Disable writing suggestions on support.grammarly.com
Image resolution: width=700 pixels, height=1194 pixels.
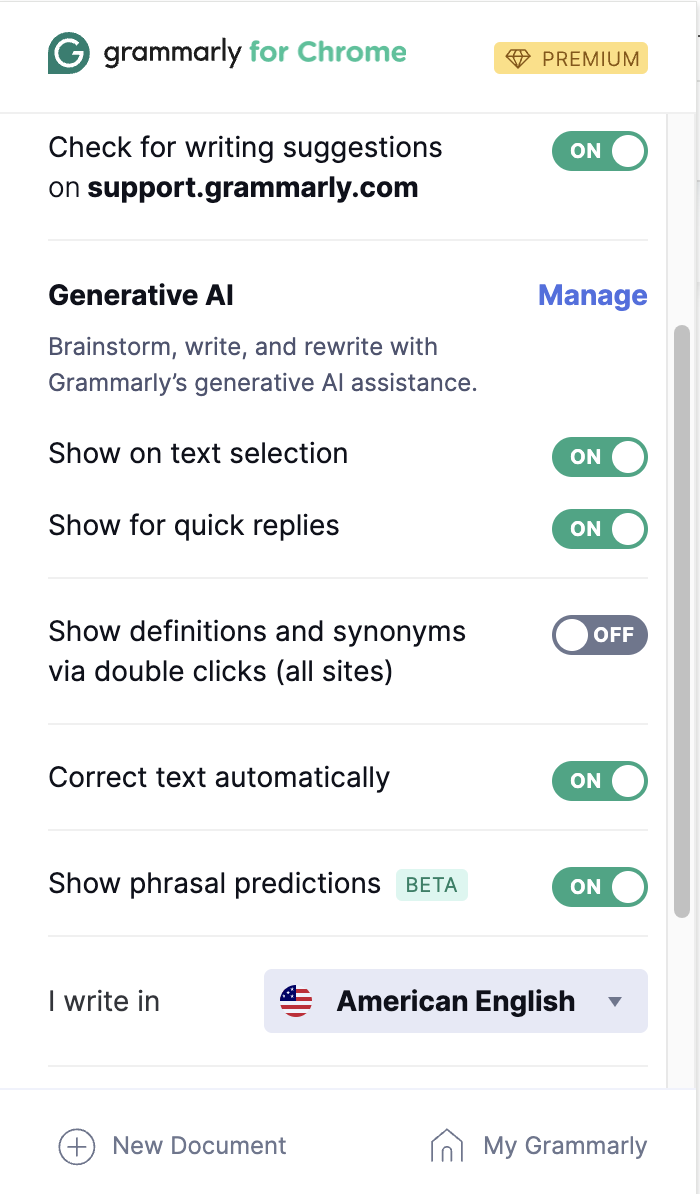600,152
